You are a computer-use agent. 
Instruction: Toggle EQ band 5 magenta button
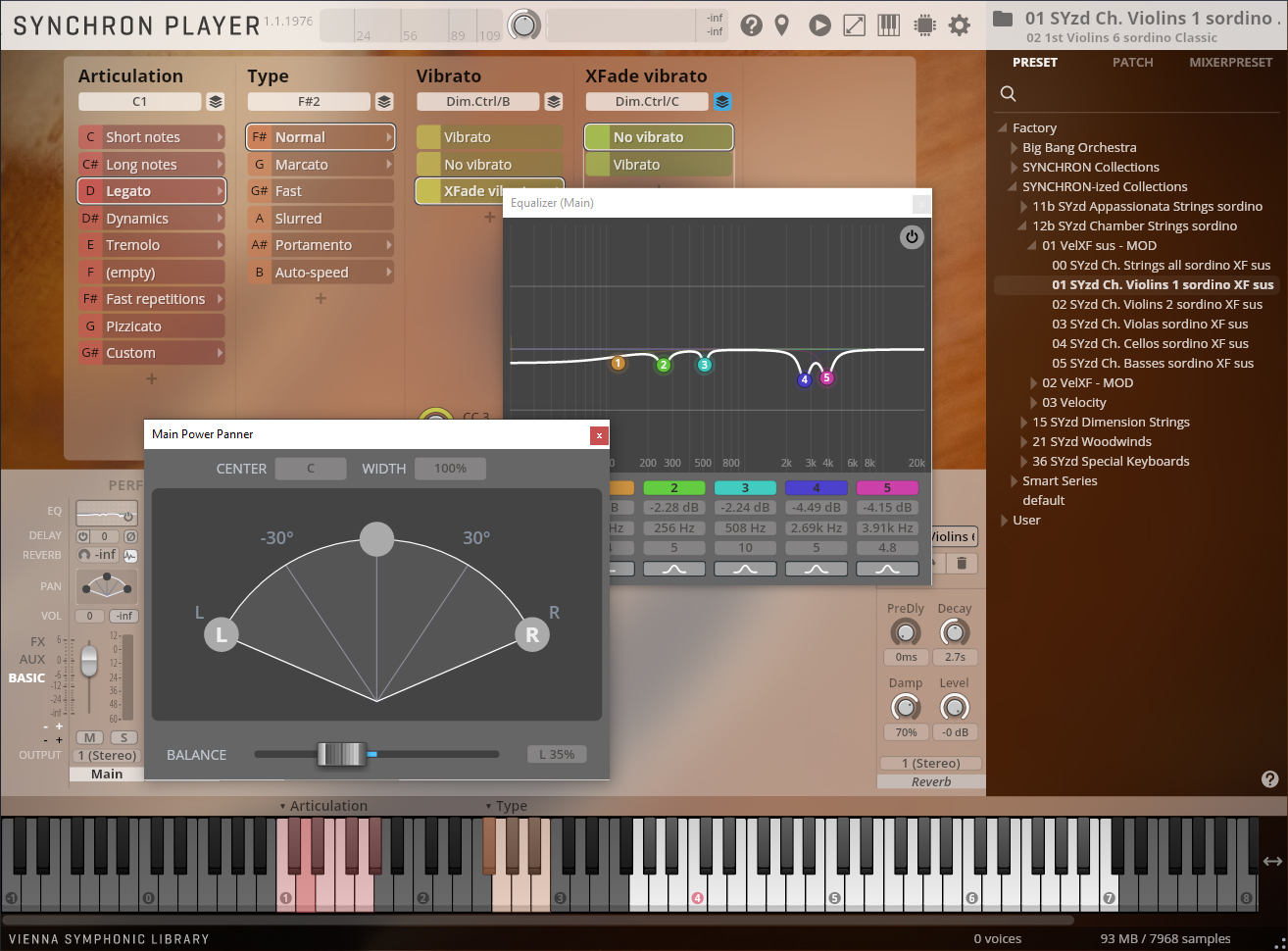tap(887, 487)
